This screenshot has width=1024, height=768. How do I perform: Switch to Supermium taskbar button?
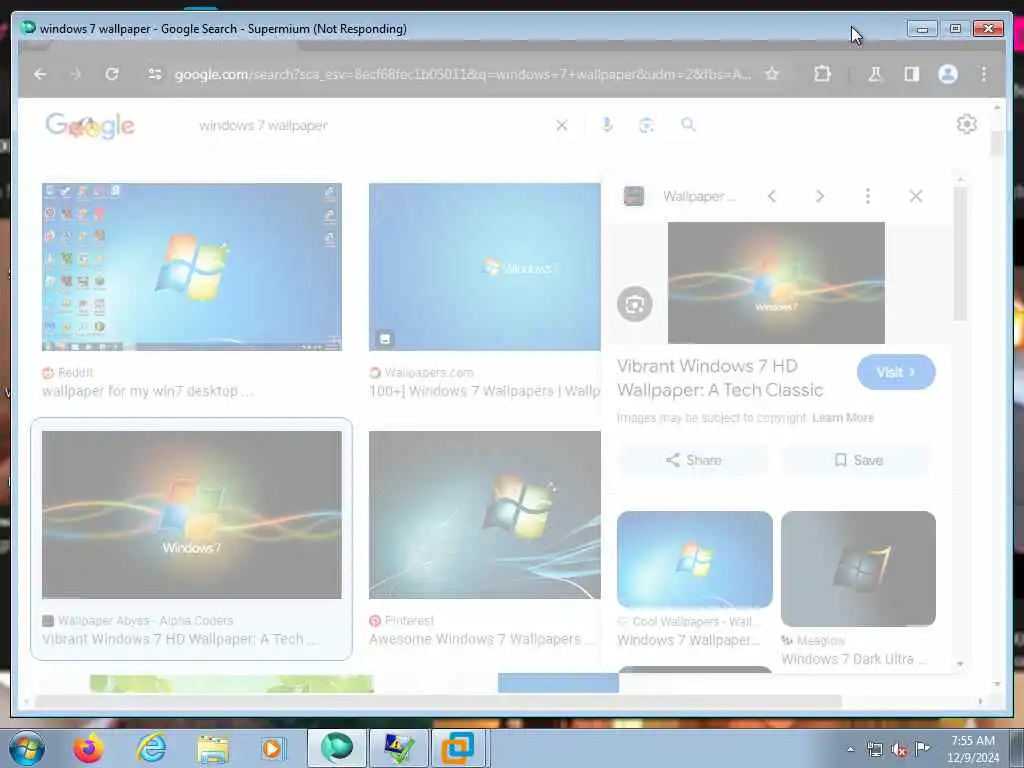click(x=337, y=748)
